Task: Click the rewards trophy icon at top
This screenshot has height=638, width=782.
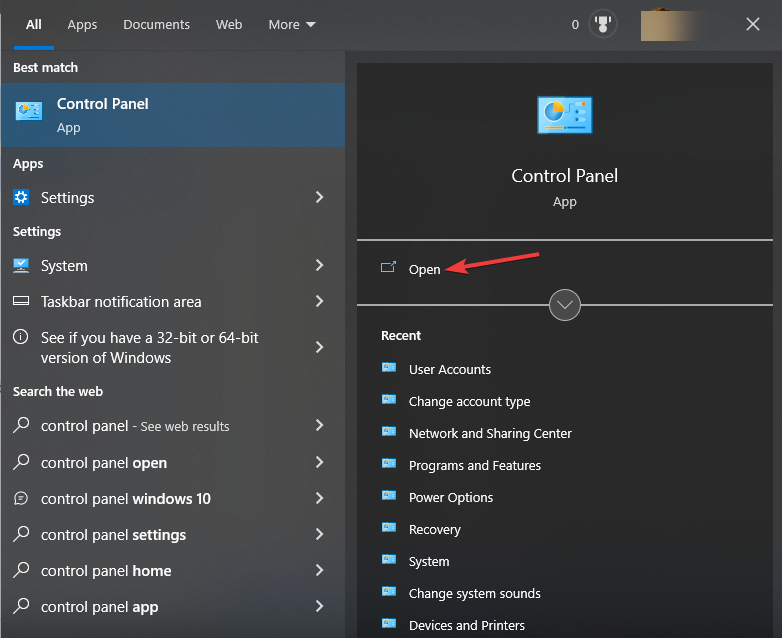Action: click(603, 24)
